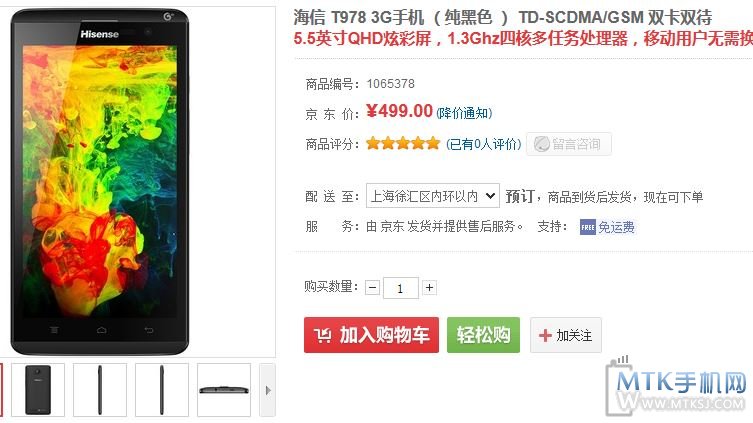
Task: Click the 降价通知 price alert link
Action: click(464, 113)
